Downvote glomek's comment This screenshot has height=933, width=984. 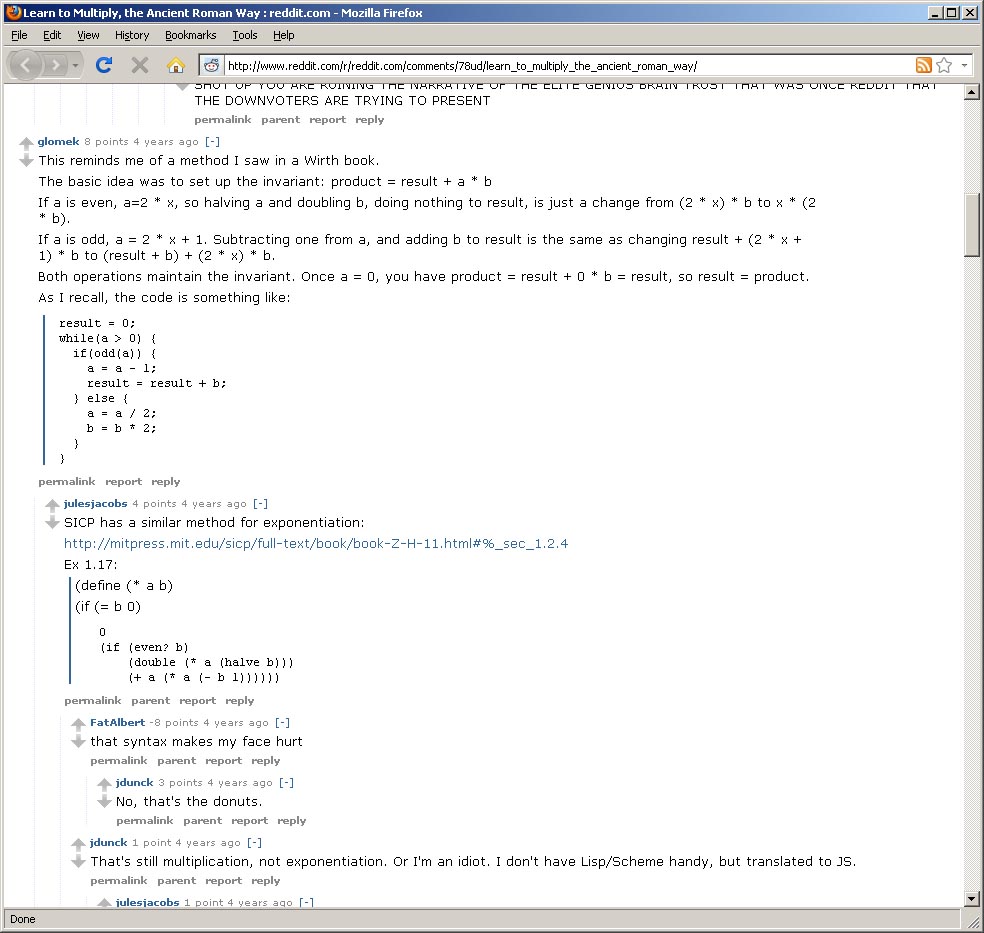[26, 161]
